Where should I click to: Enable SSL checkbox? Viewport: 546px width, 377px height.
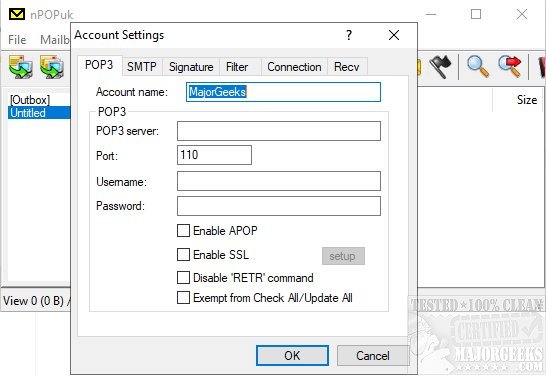click(184, 254)
